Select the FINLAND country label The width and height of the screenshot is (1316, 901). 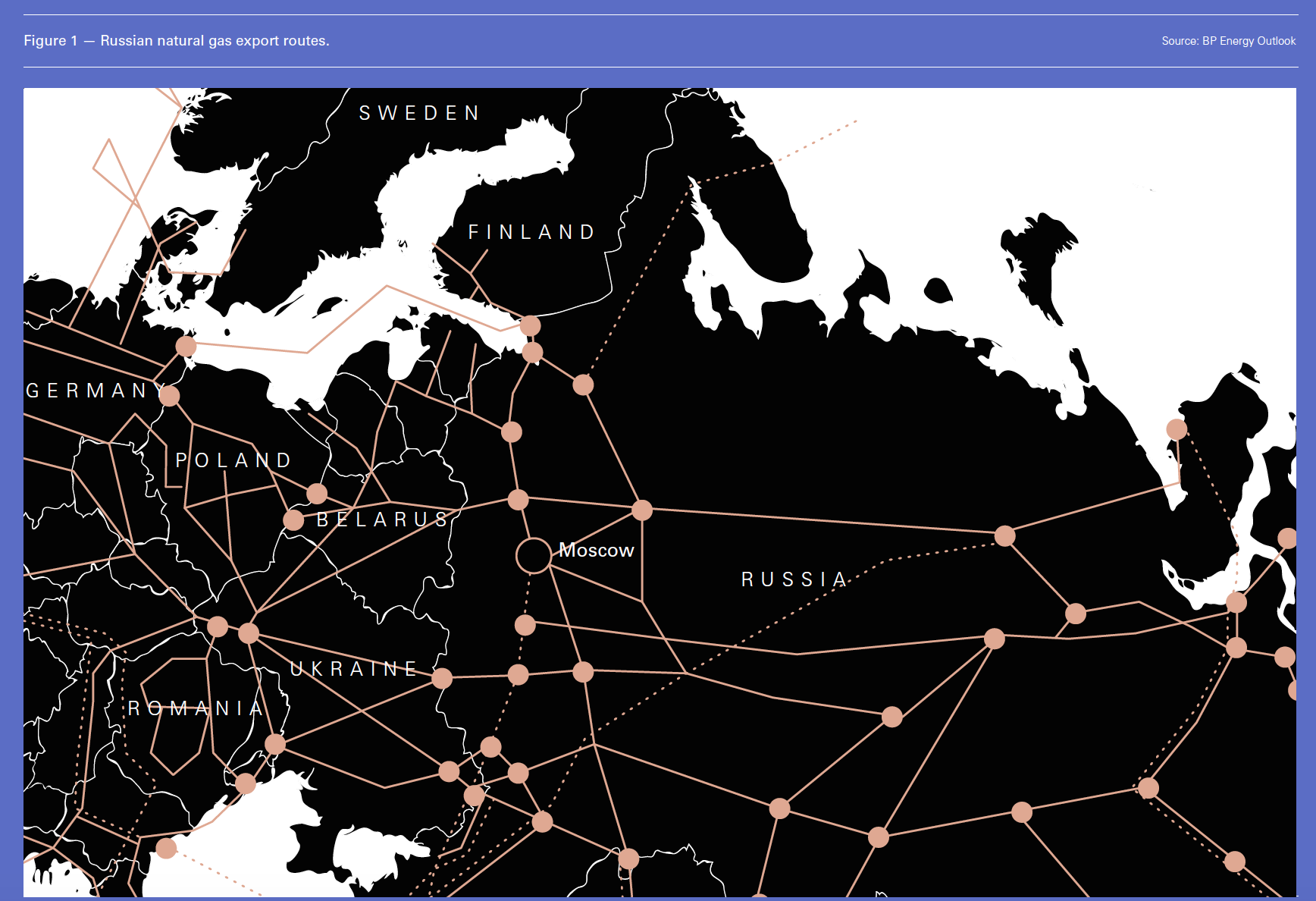tap(532, 232)
